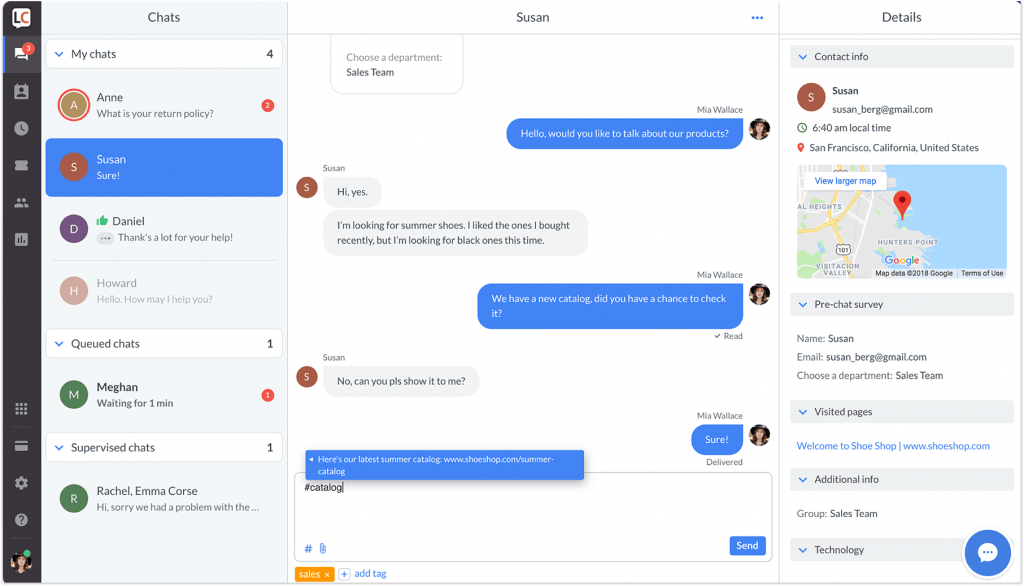This screenshot has width=1024, height=586.
Task: Open the Customers panel from sidebar
Action: click(x=21, y=93)
